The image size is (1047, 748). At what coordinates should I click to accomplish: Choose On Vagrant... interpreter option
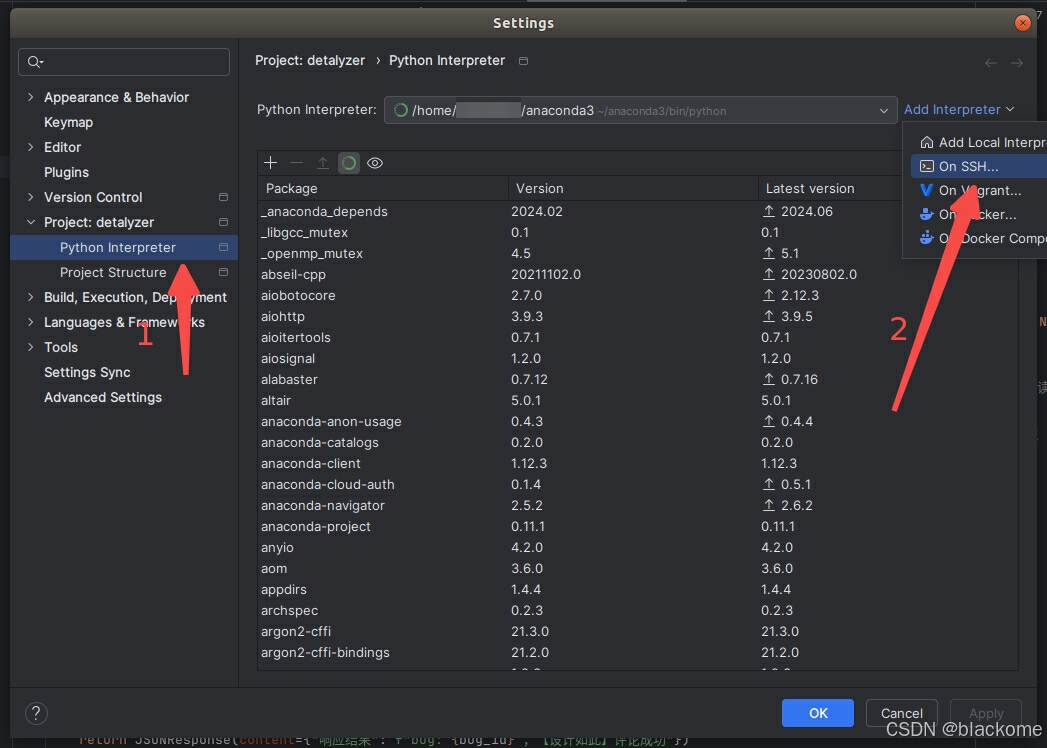click(979, 190)
